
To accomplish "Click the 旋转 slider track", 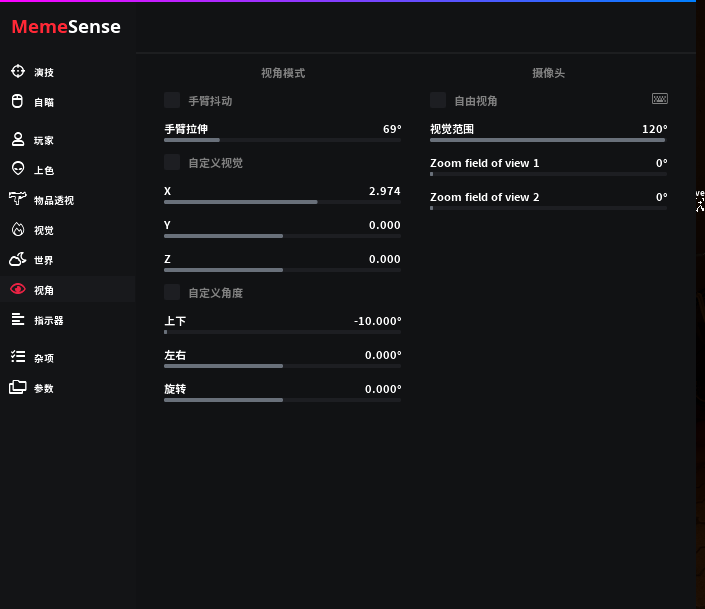I will [282, 400].
